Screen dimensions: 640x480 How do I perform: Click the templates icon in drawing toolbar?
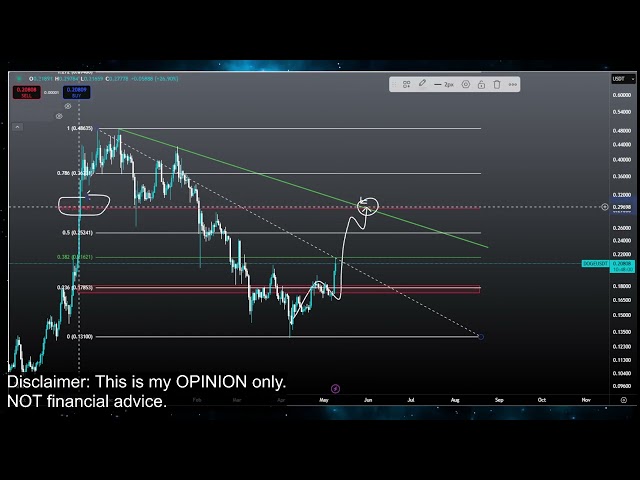point(406,84)
